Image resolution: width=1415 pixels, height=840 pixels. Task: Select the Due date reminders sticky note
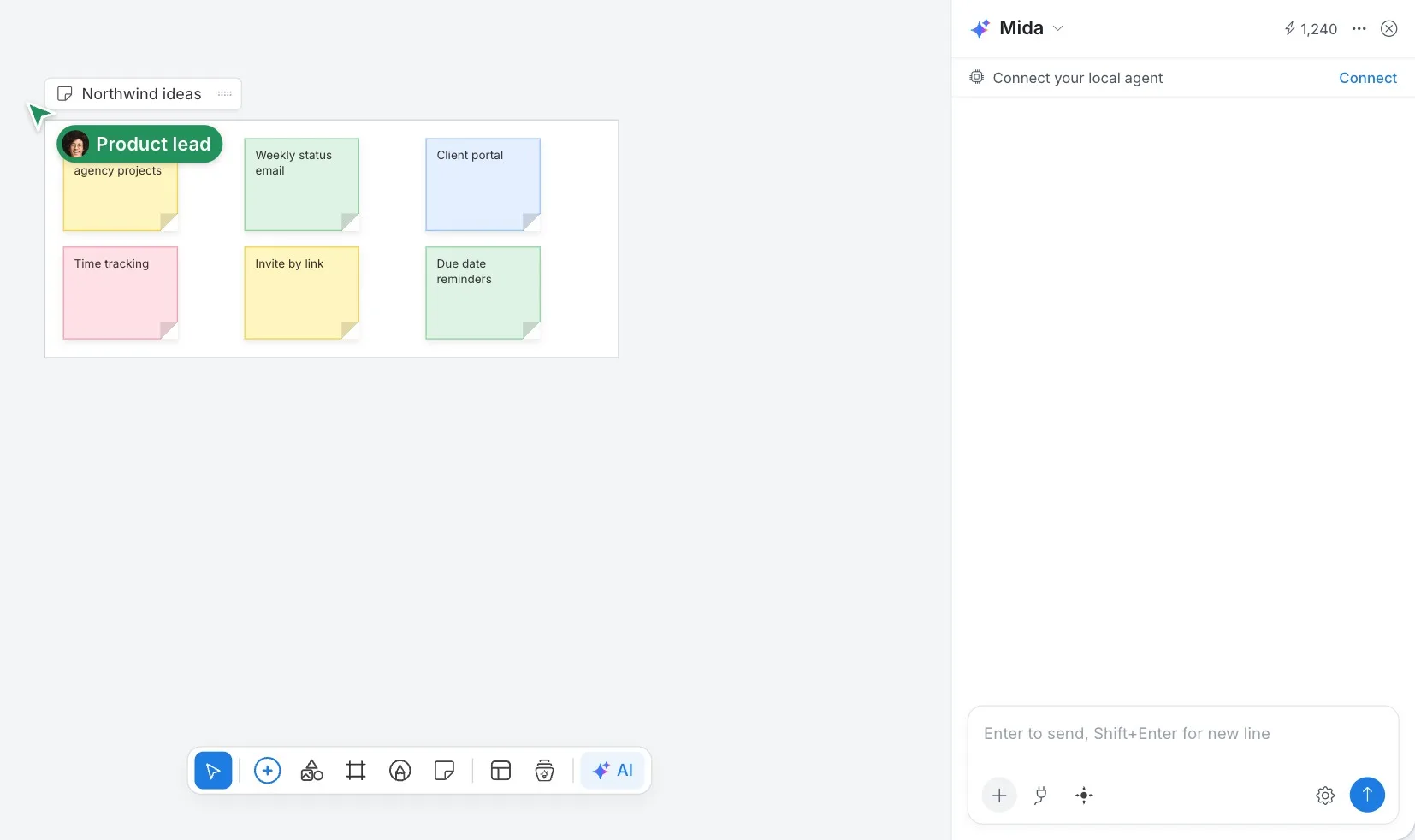tap(483, 293)
